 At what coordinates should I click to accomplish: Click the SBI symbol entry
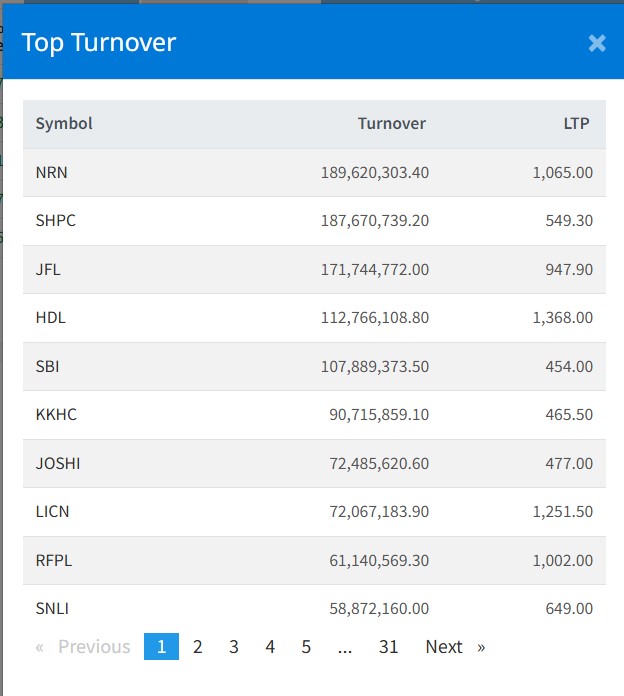coord(48,367)
